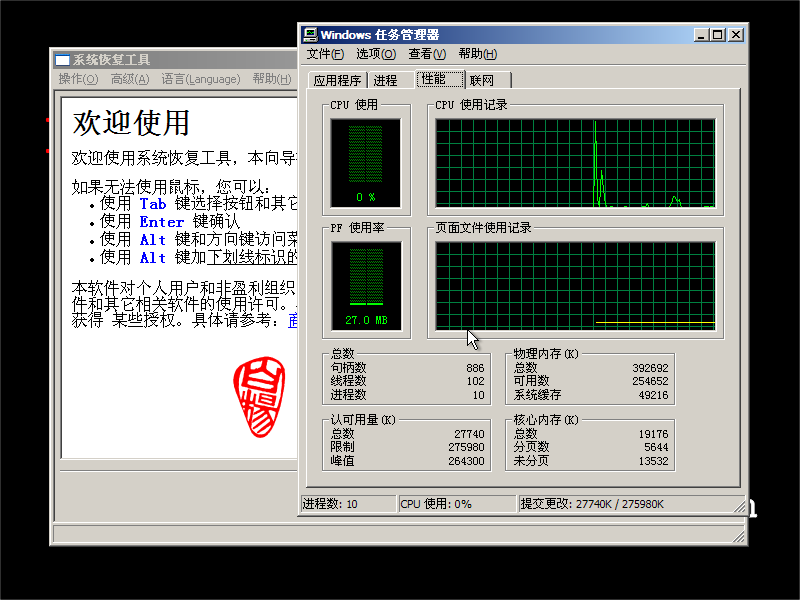Open the 查看(V) menu in Task Manager

pyautogui.click(x=427, y=54)
